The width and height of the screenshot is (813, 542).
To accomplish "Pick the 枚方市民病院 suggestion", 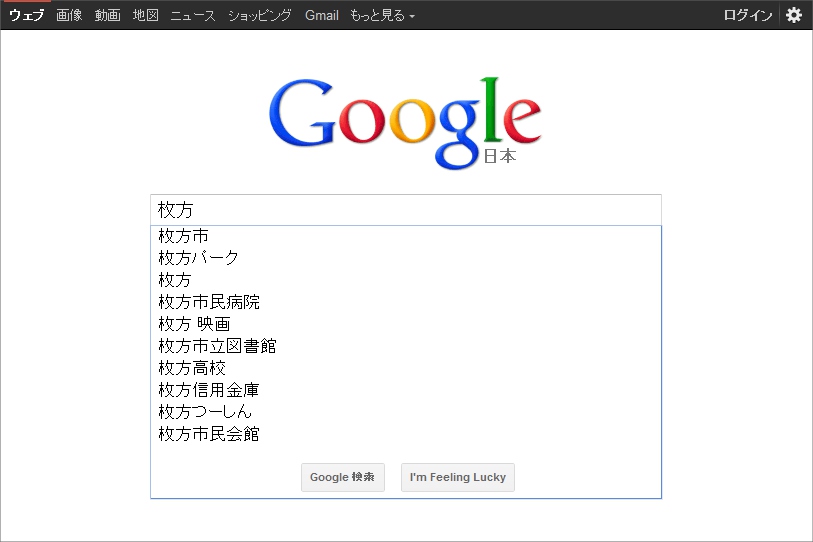I will (209, 302).
